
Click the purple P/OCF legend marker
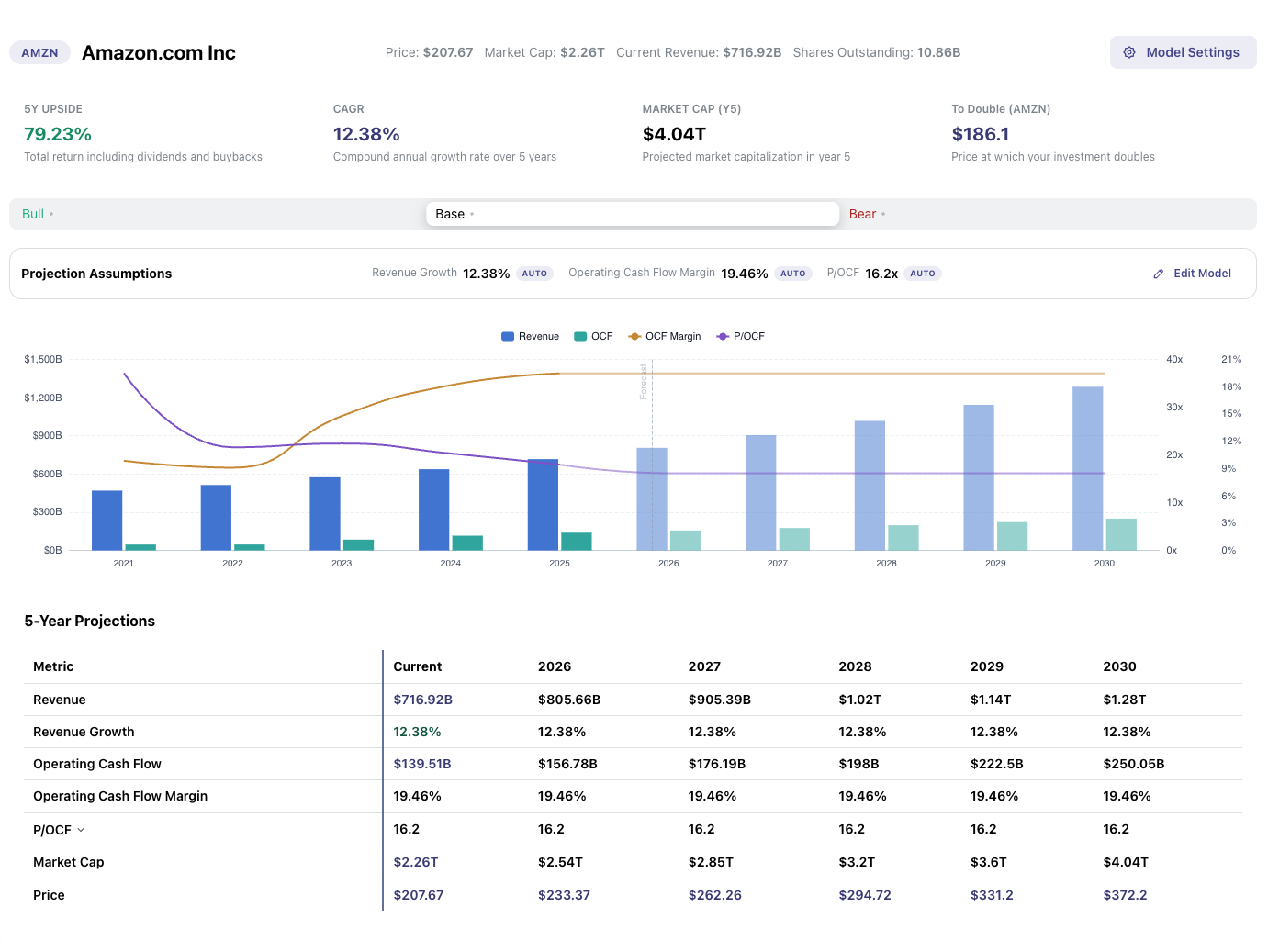click(724, 336)
